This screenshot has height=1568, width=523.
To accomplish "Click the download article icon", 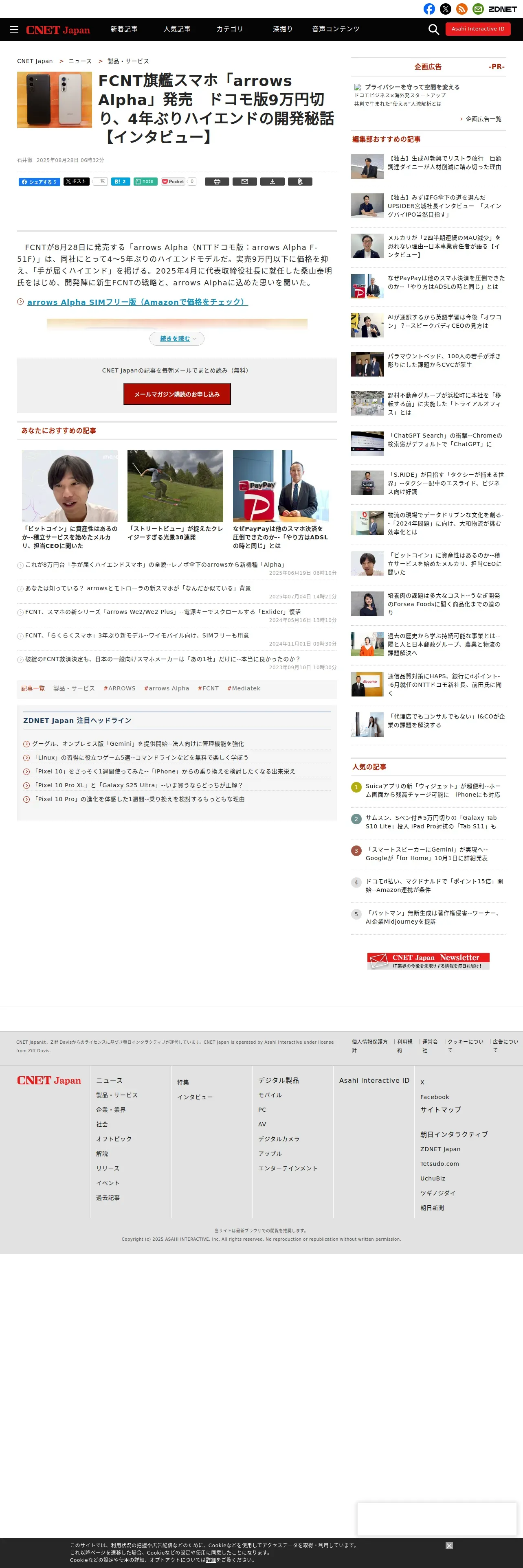I will pos(272,182).
